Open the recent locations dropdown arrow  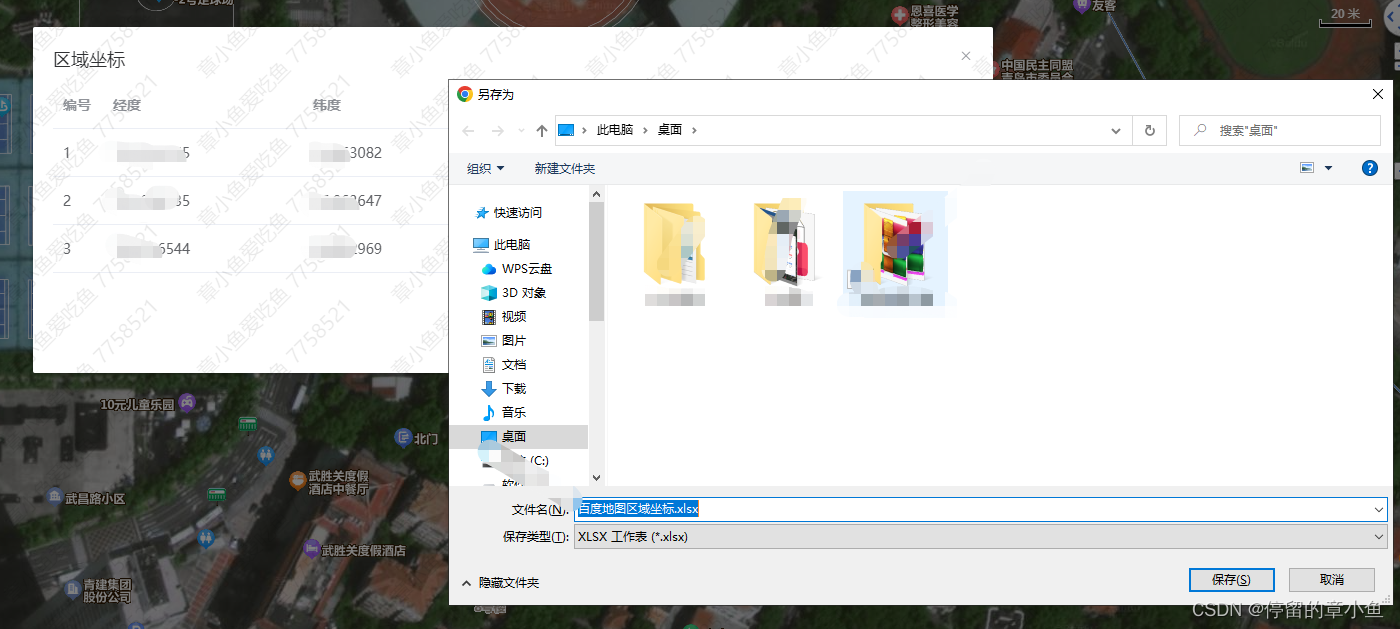[x=520, y=131]
